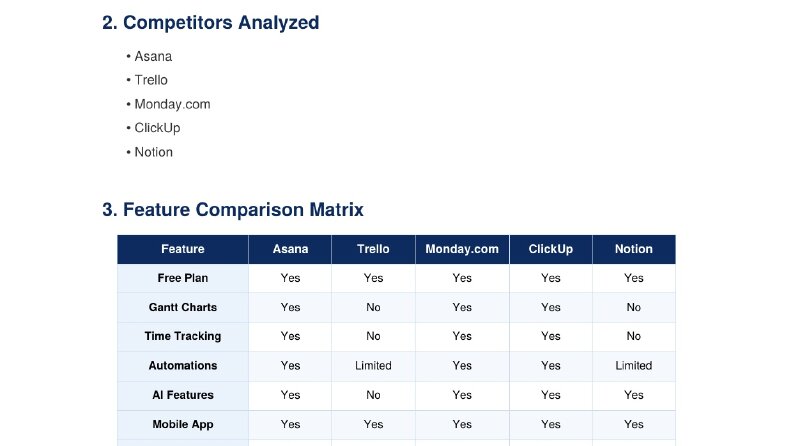793x446 pixels.
Task: Click the Asana column header
Action: [290, 249]
